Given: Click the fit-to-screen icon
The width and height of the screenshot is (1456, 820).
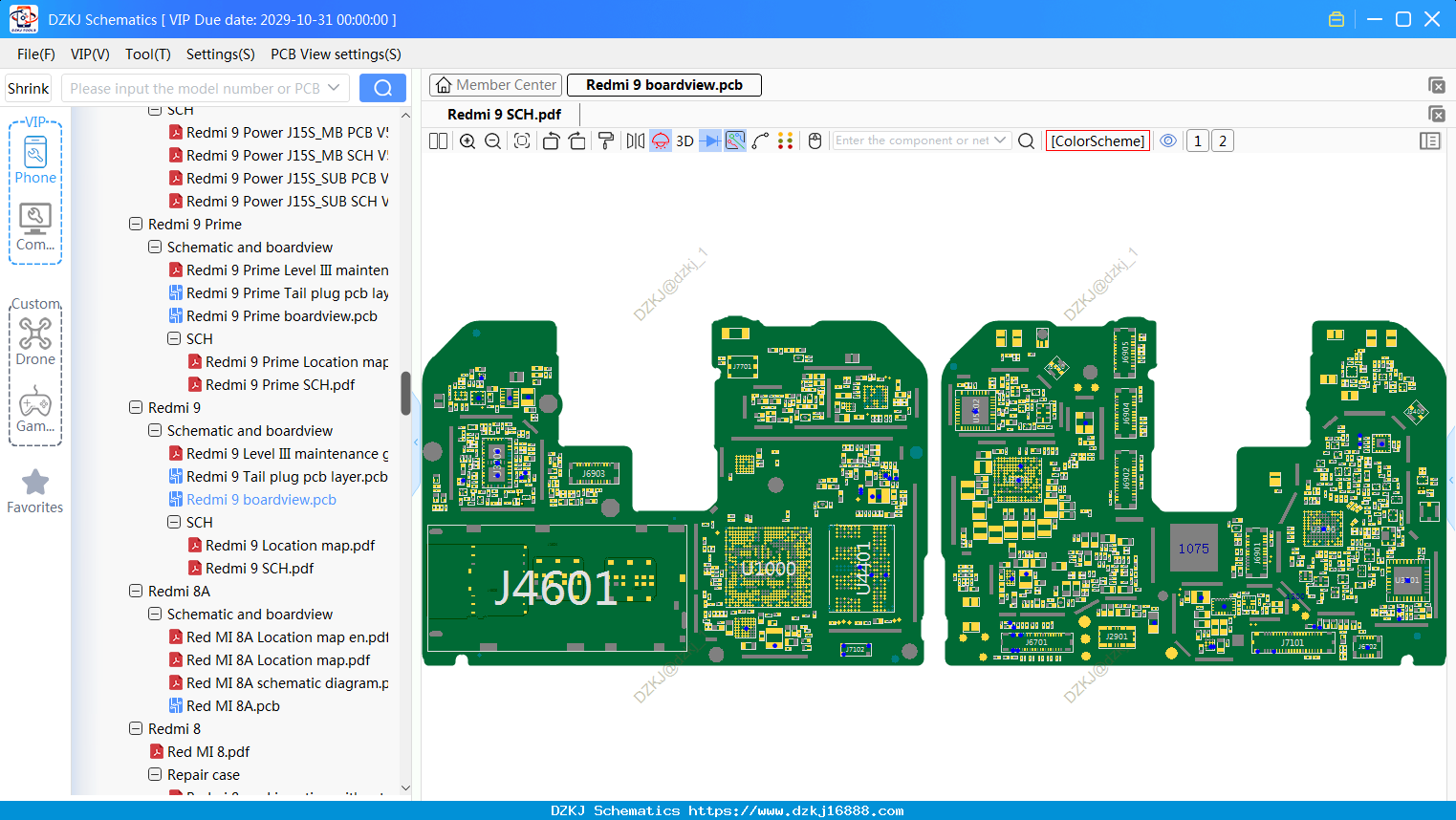Looking at the screenshot, I should pos(522,141).
